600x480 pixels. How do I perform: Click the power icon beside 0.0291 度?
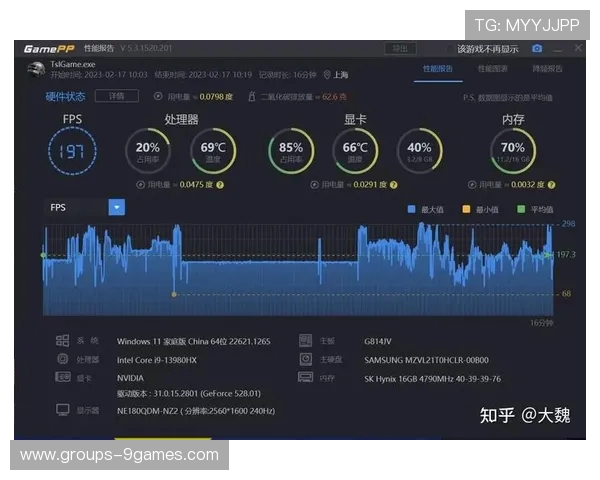click(x=314, y=185)
